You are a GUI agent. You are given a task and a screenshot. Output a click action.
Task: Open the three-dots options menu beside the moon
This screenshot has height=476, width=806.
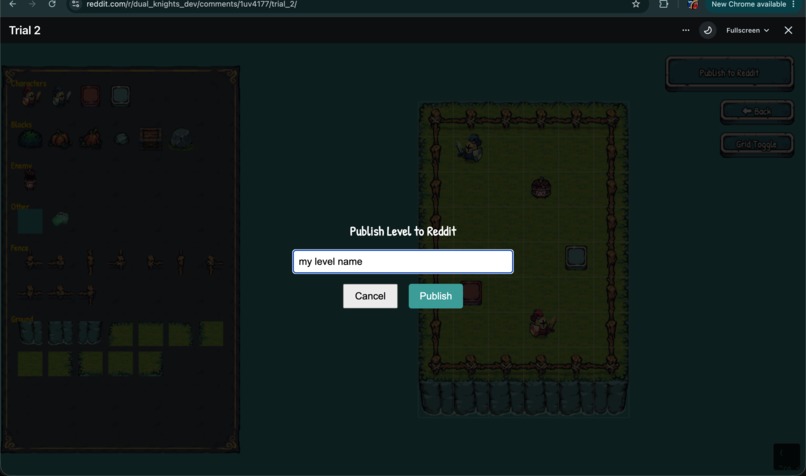[x=686, y=30]
